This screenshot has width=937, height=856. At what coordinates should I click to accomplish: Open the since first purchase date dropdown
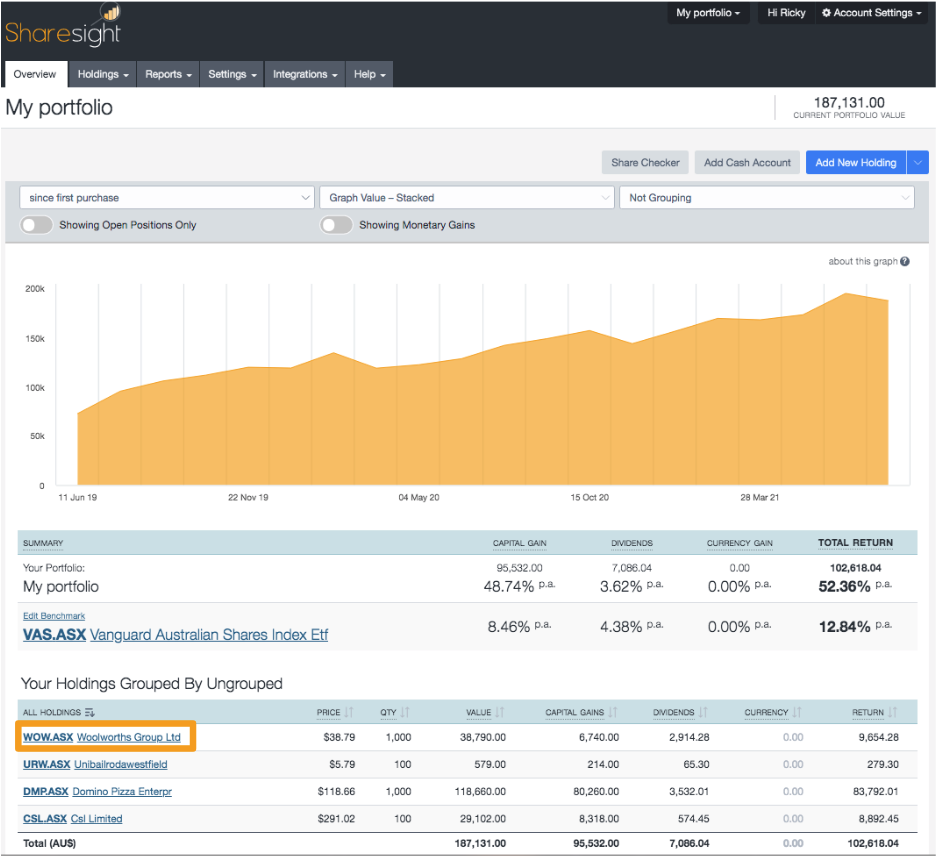[167, 197]
